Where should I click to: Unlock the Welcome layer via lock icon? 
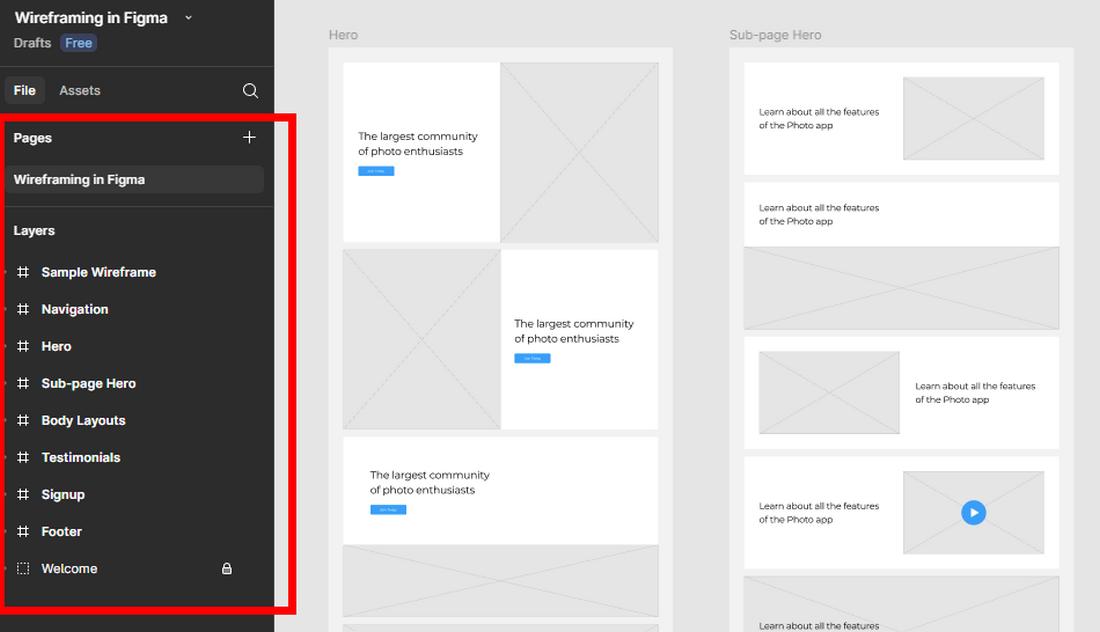click(227, 569)
